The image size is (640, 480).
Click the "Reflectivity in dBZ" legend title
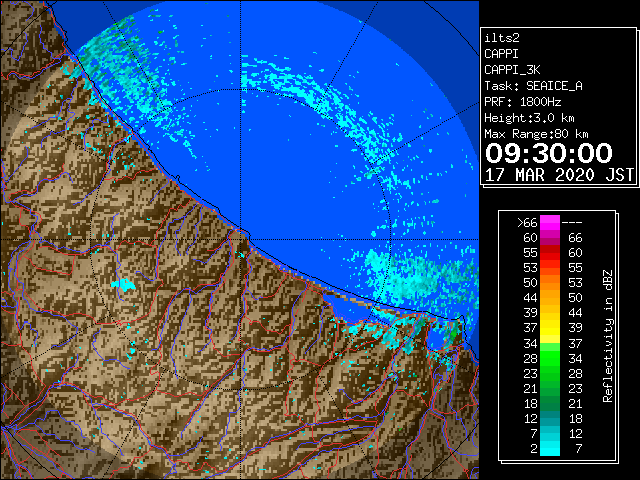click(608, 336)
